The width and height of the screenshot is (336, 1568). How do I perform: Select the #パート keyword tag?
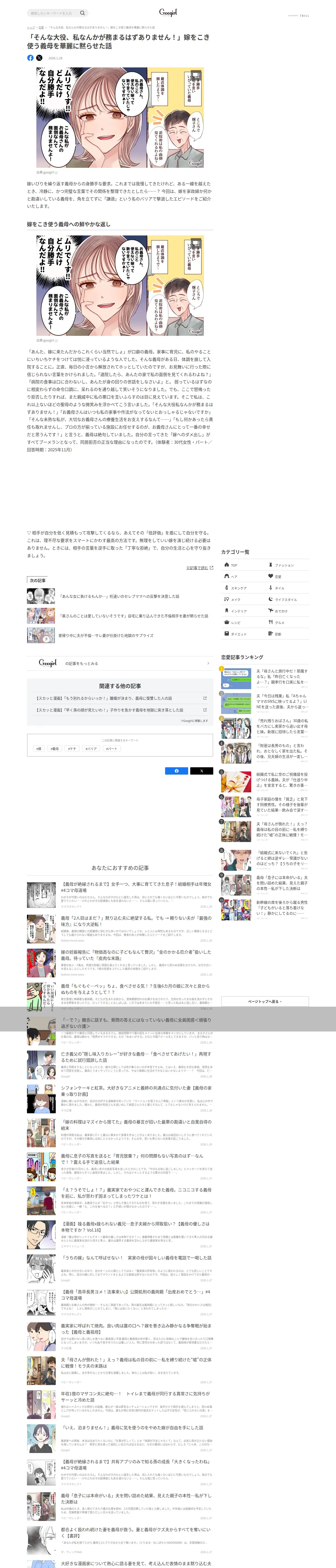[111, 749]
